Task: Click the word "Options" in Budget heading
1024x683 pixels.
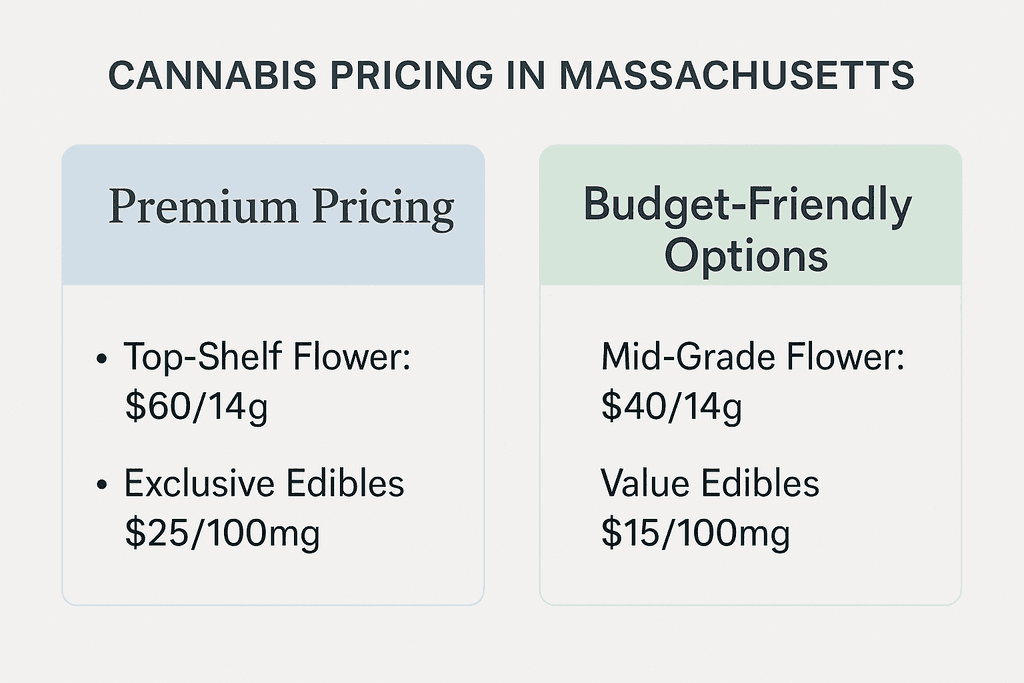Action: [747, 255]
